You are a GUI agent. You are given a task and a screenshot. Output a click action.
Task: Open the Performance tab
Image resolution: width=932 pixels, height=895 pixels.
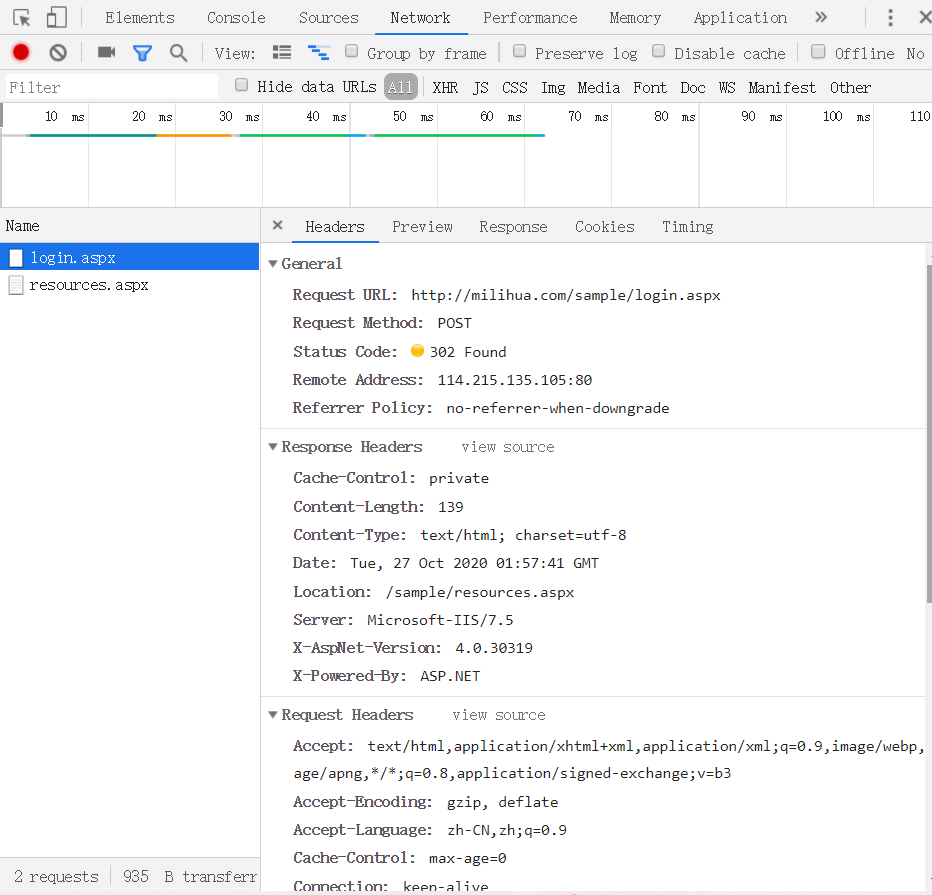pos(530,18)
